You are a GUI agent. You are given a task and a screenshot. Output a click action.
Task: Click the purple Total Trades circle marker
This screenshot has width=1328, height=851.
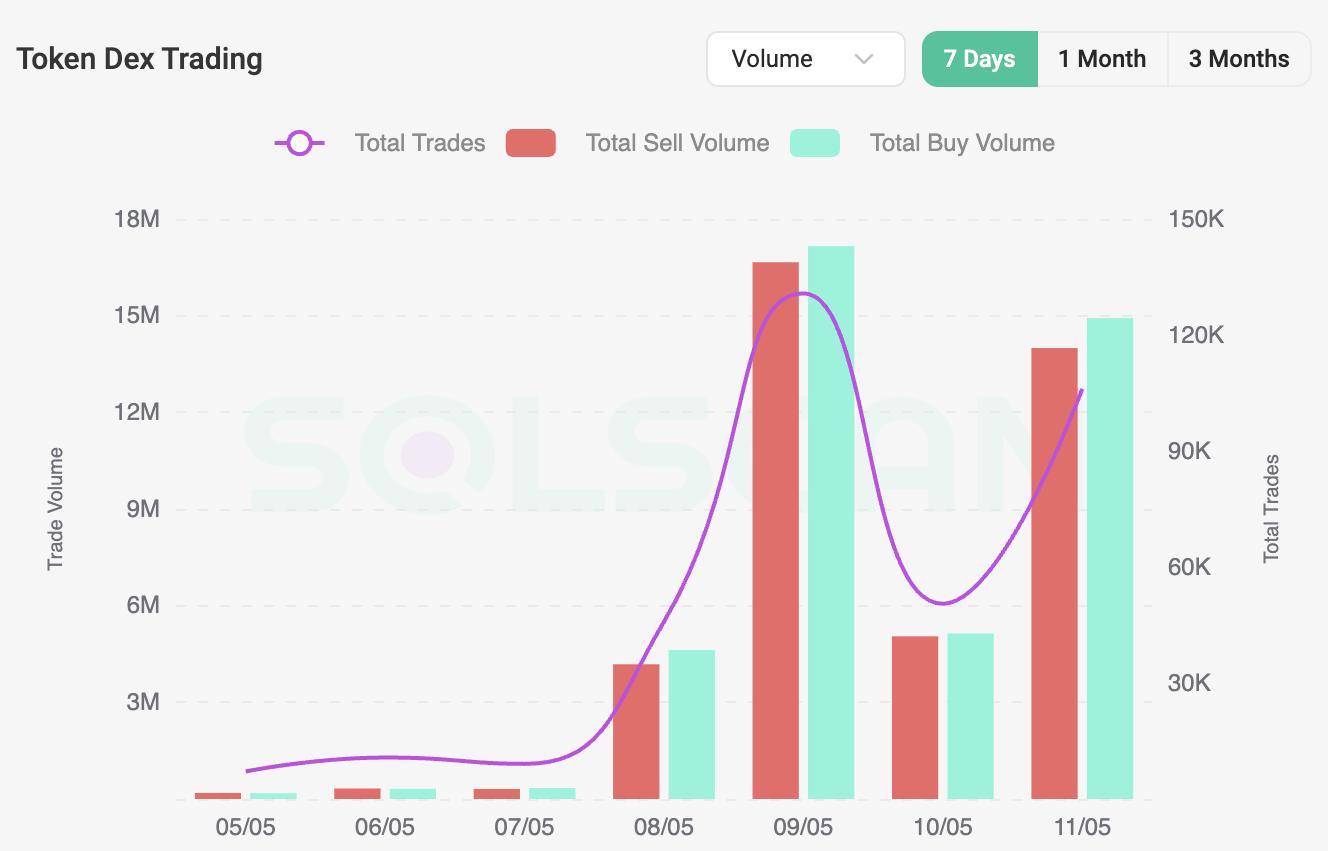[x=297, y=143]
